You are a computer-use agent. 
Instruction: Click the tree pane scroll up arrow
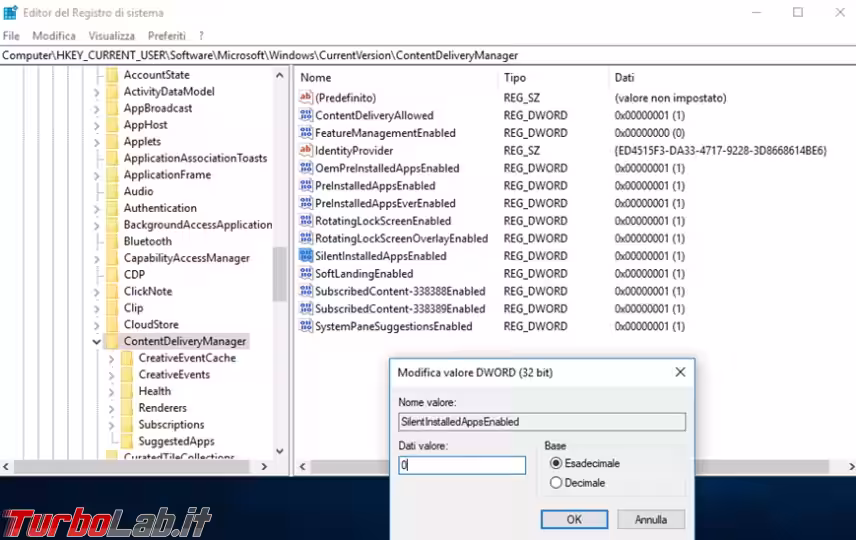pyautogui.click(x=280, y=75)
